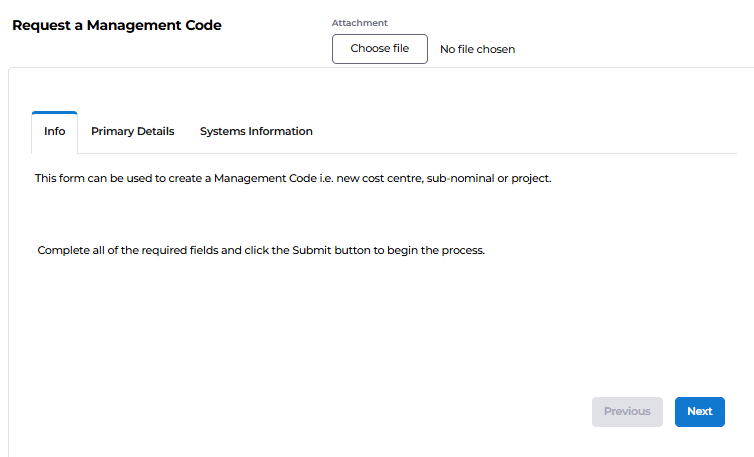Click the Attachment field label

click(x=359, y=23)
